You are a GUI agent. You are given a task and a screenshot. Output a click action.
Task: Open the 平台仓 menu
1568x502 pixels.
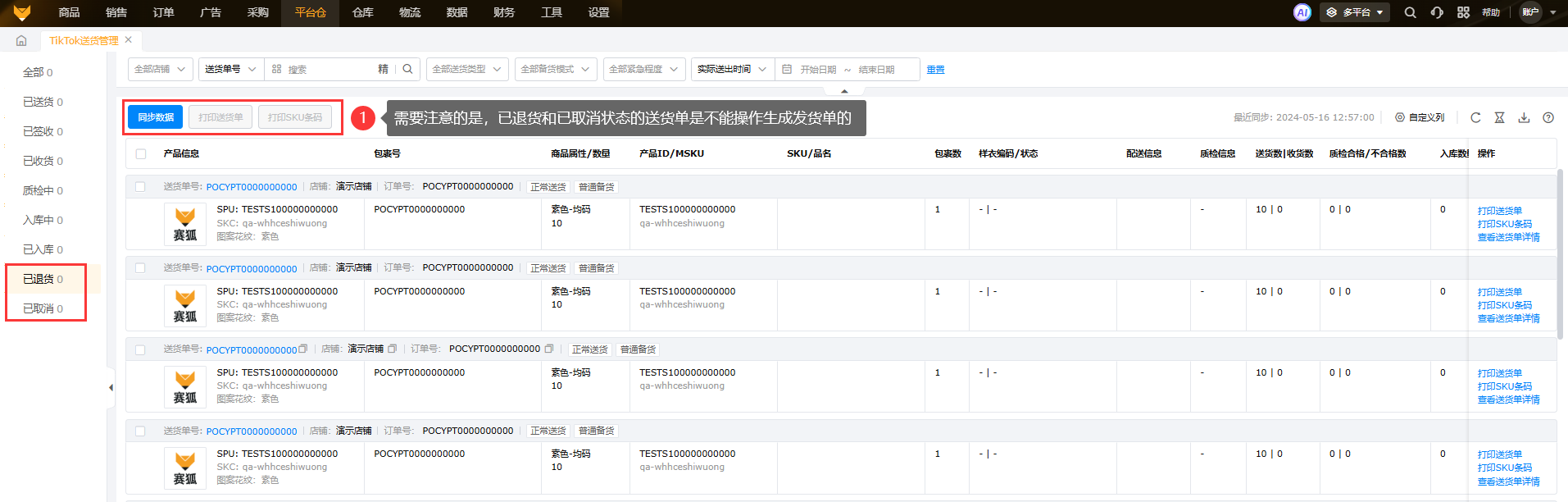tap(310, 12)
